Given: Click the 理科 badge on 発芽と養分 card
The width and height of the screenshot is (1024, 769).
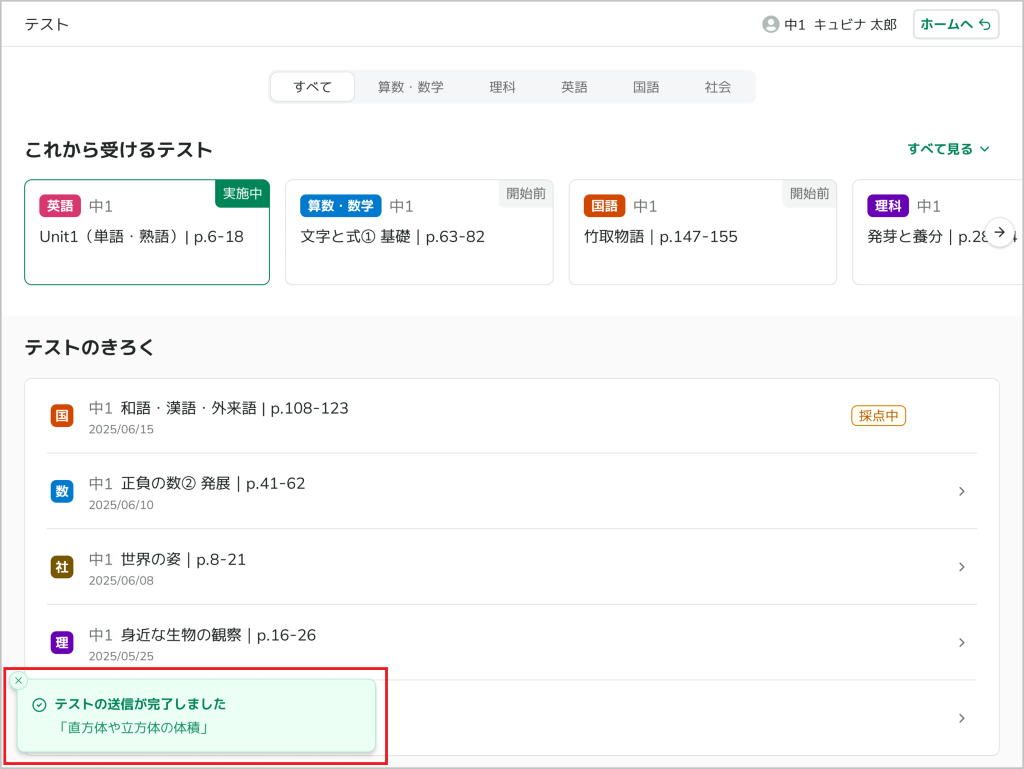Looking at the screenshot, I should tap(888, 206).
